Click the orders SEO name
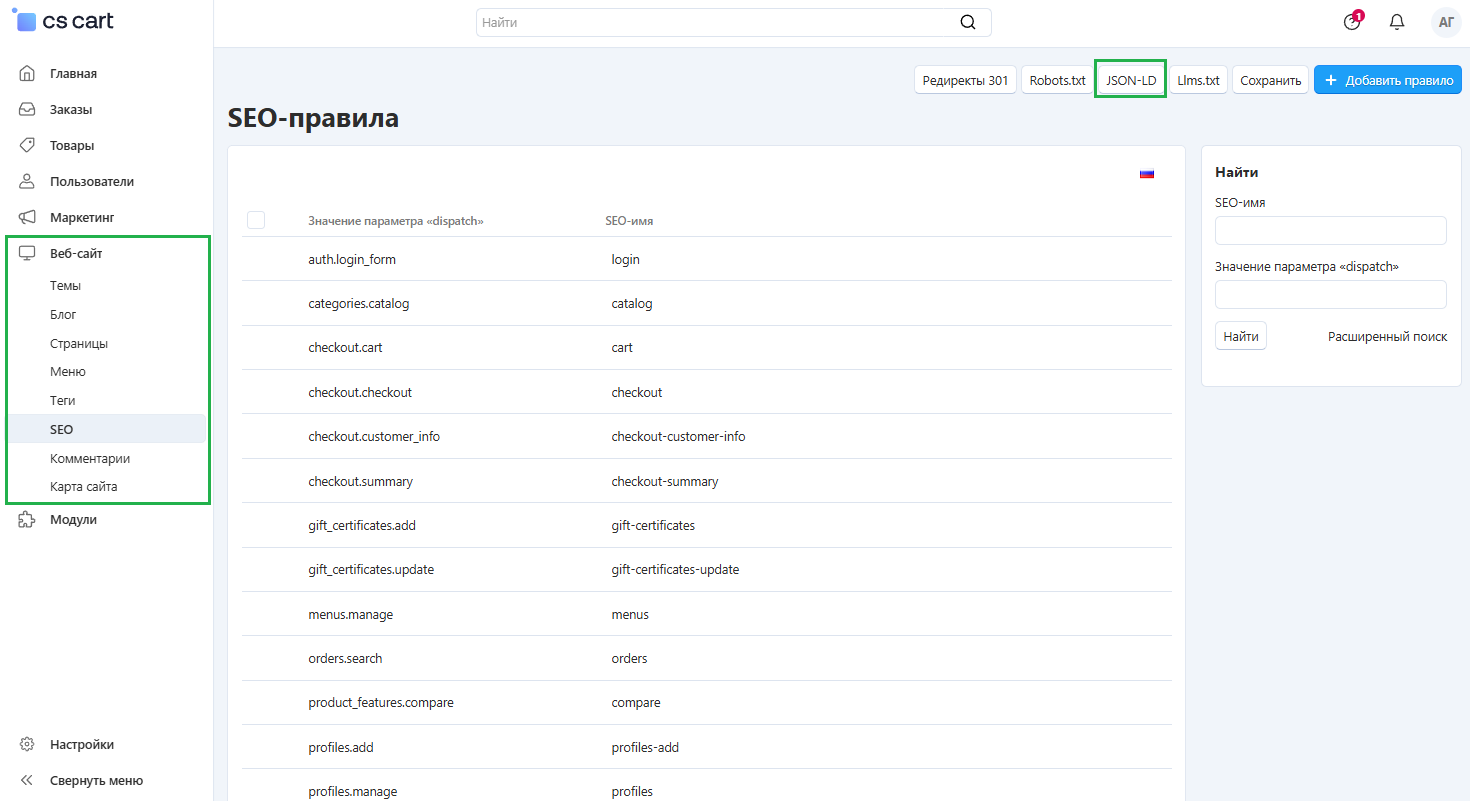Viewport: 1470px width, 801px height. [630, 658]
